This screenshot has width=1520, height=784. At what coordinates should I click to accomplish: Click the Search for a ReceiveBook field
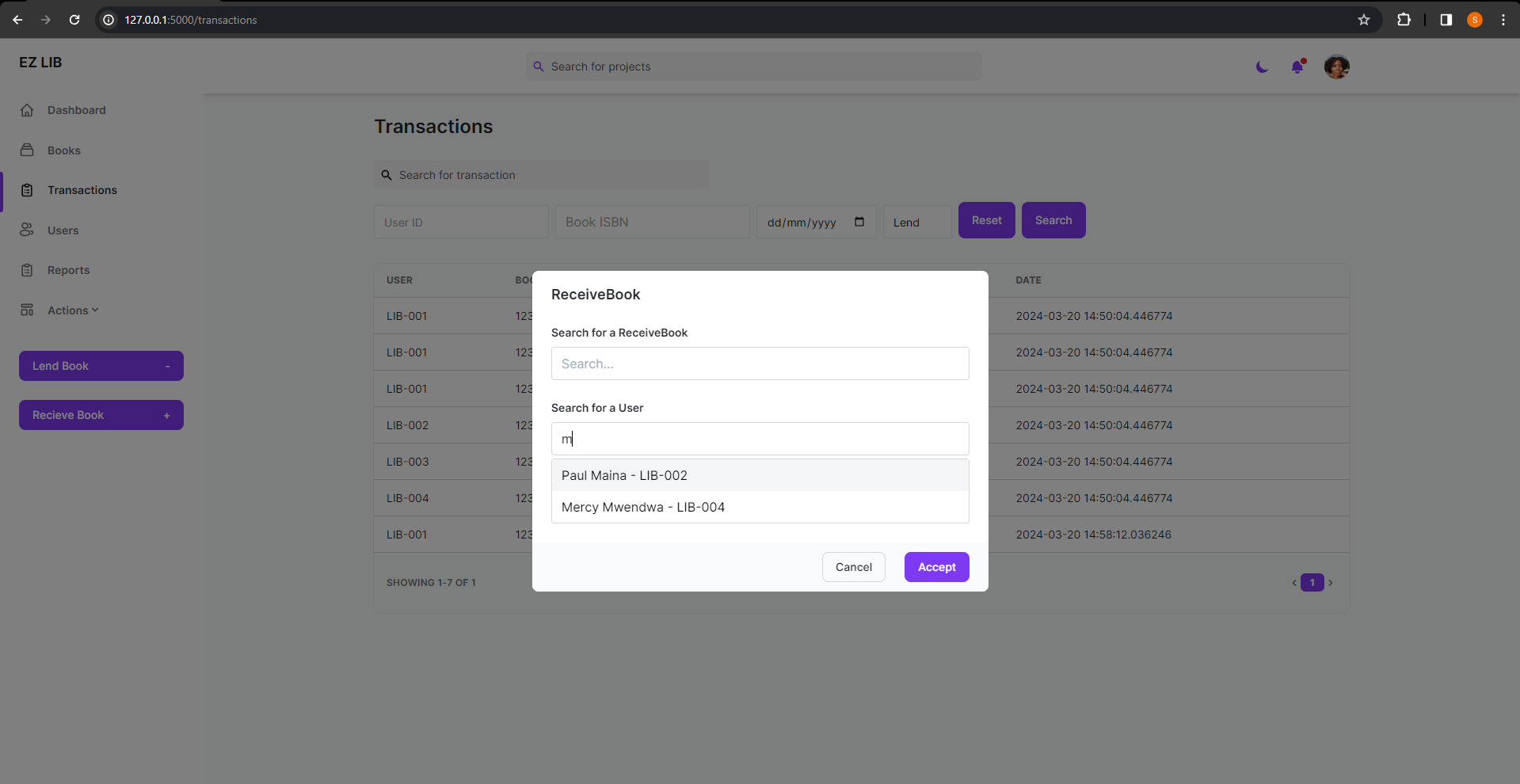[760, 363]
